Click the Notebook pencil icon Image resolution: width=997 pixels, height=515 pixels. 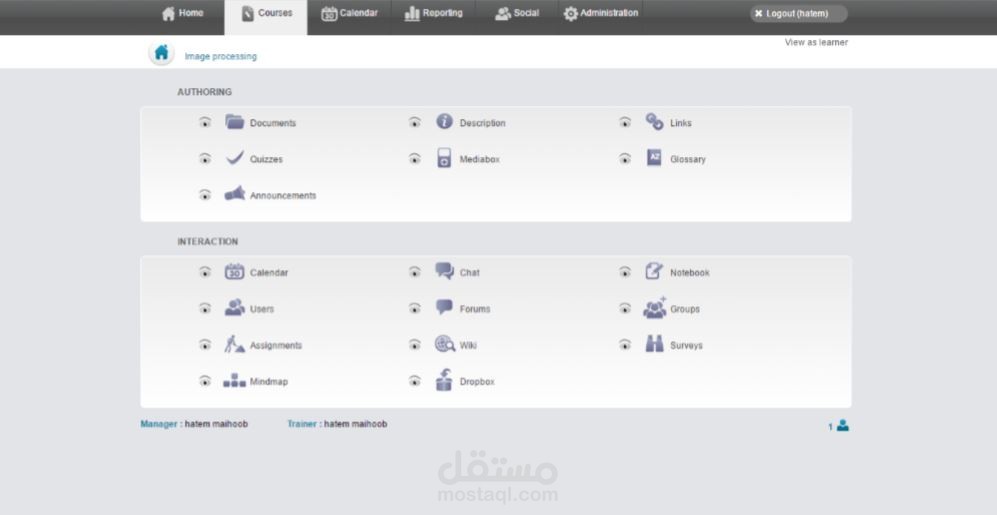654,271
